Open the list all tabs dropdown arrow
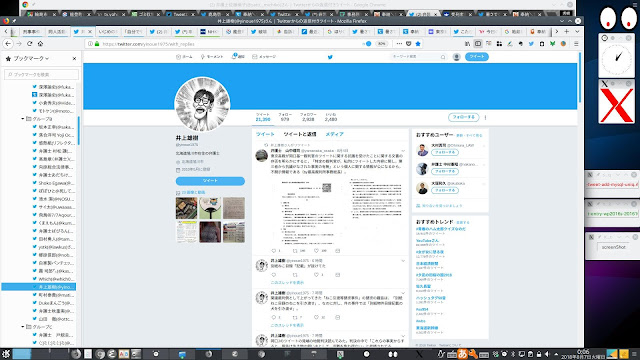Screen dimensions: 640x360 tap(577, 31)
